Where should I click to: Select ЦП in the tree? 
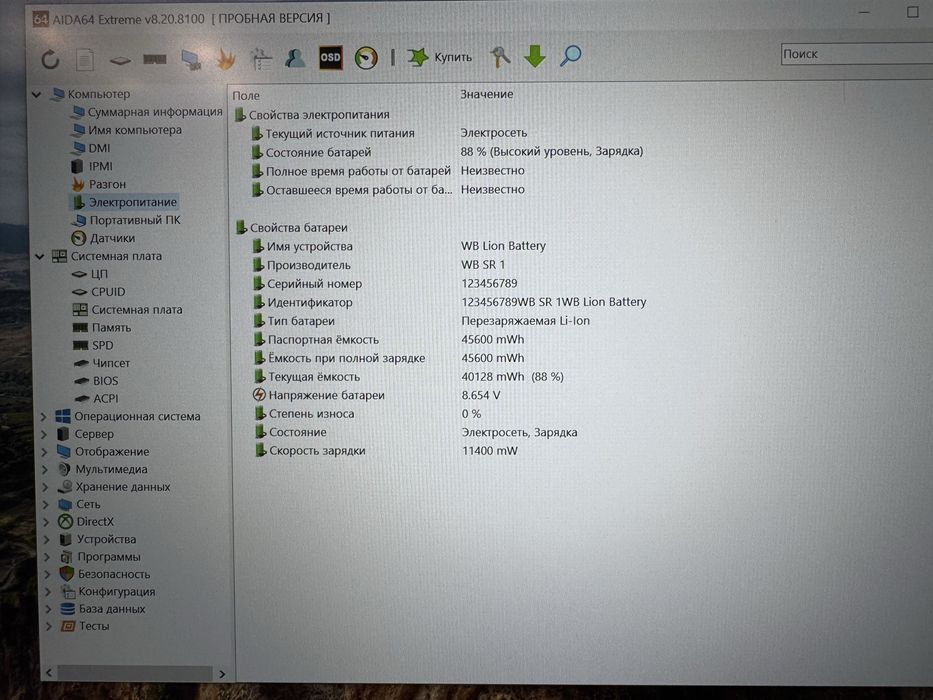coord(90,274)
